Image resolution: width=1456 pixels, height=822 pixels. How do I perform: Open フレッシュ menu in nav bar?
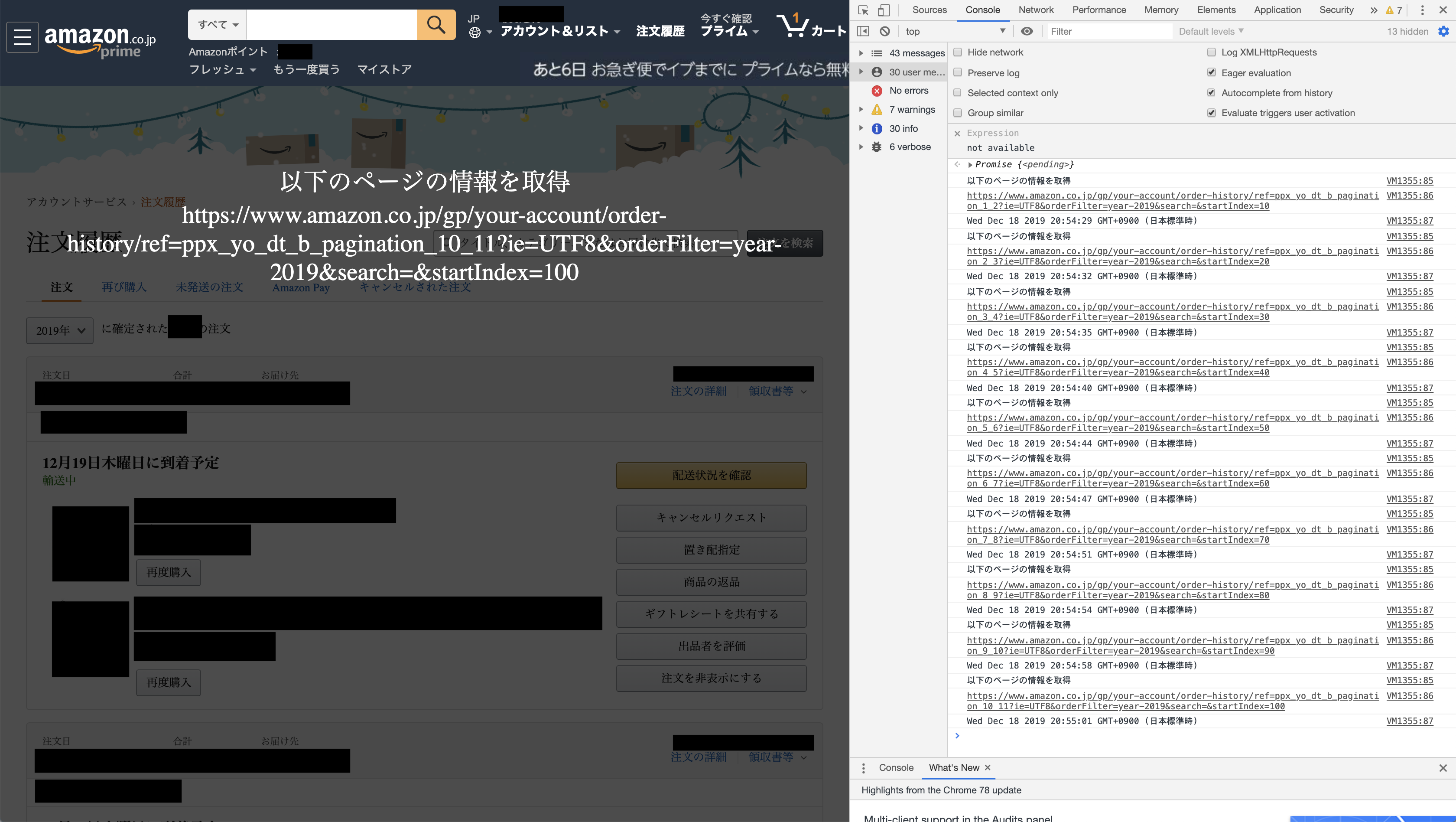click(222, 69)
